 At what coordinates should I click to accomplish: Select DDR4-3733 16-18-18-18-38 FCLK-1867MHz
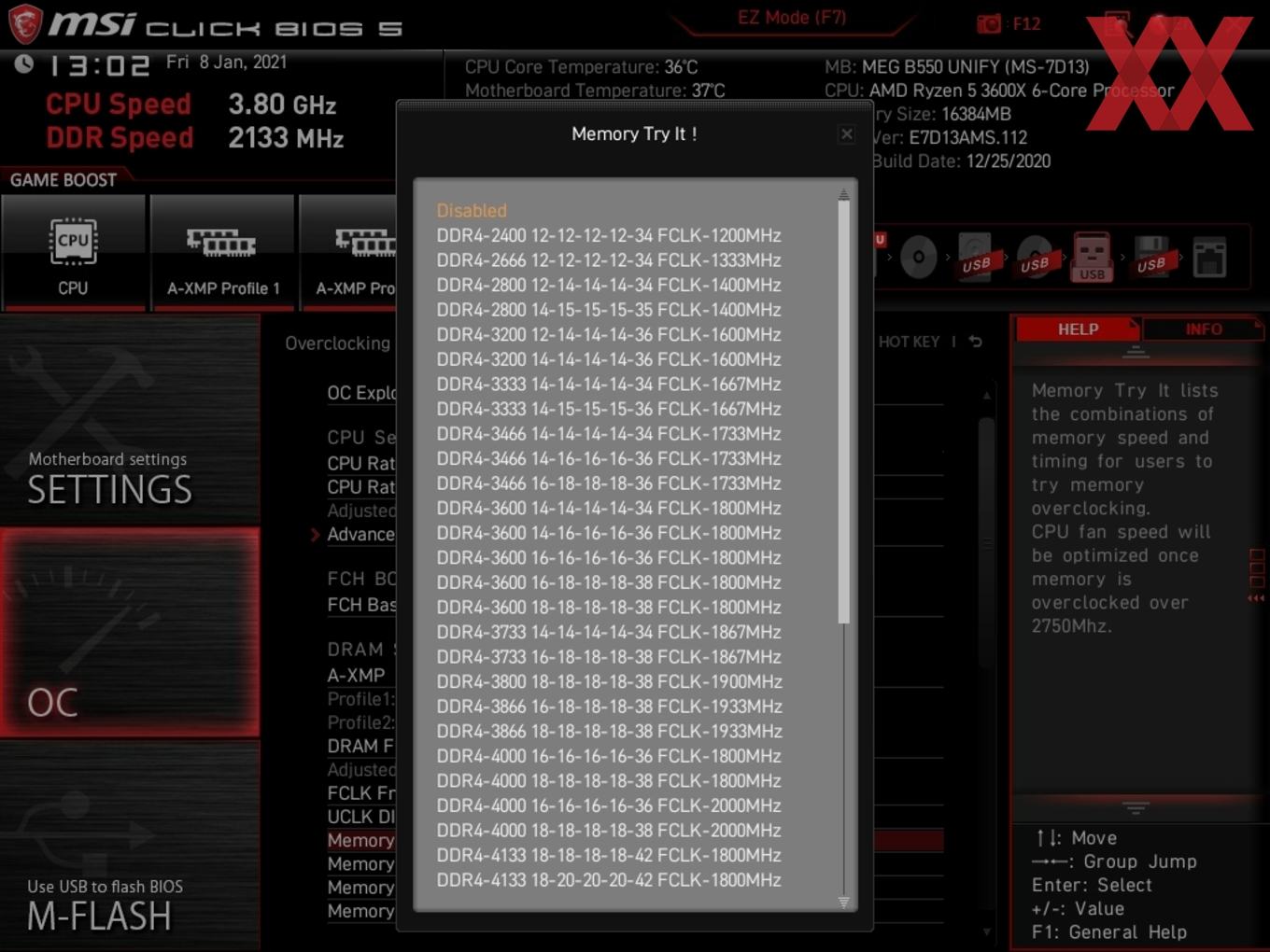pos(609,657)
